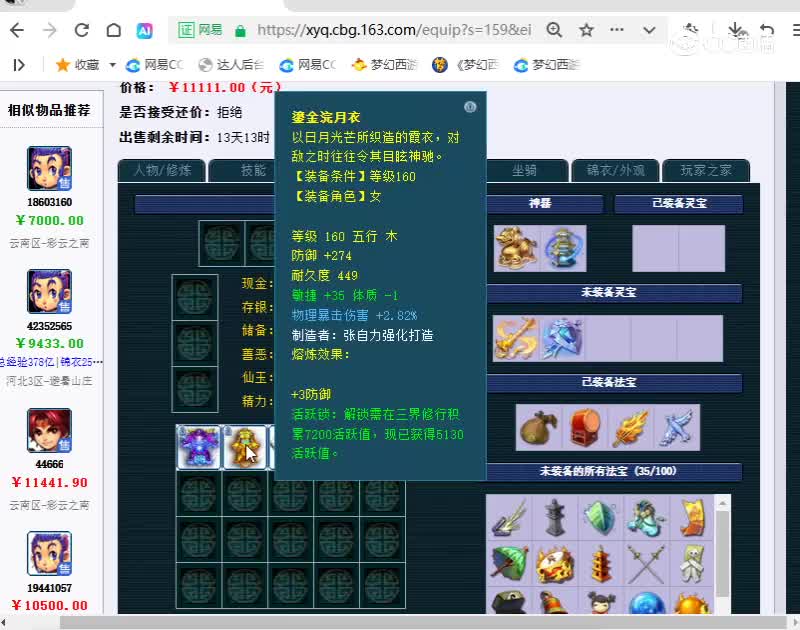Bookmark this page with the star icon
800x630 pixels.
coord(586,30)
